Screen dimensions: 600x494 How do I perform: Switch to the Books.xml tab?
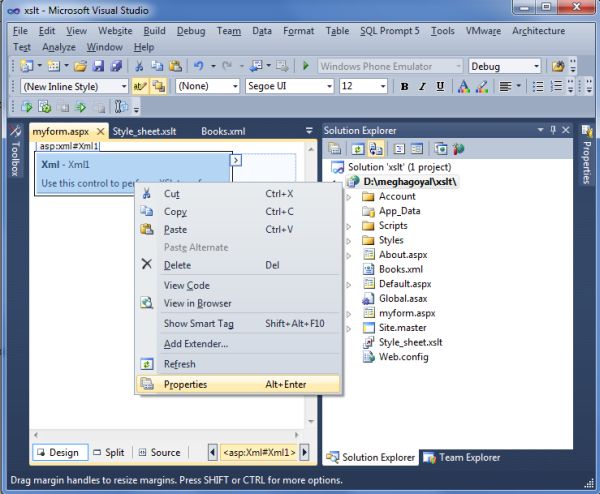223,131
